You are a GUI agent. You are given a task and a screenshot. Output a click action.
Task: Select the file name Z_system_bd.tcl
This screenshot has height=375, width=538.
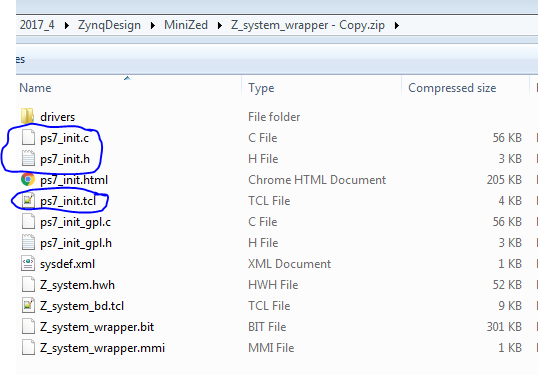[82, 306]
